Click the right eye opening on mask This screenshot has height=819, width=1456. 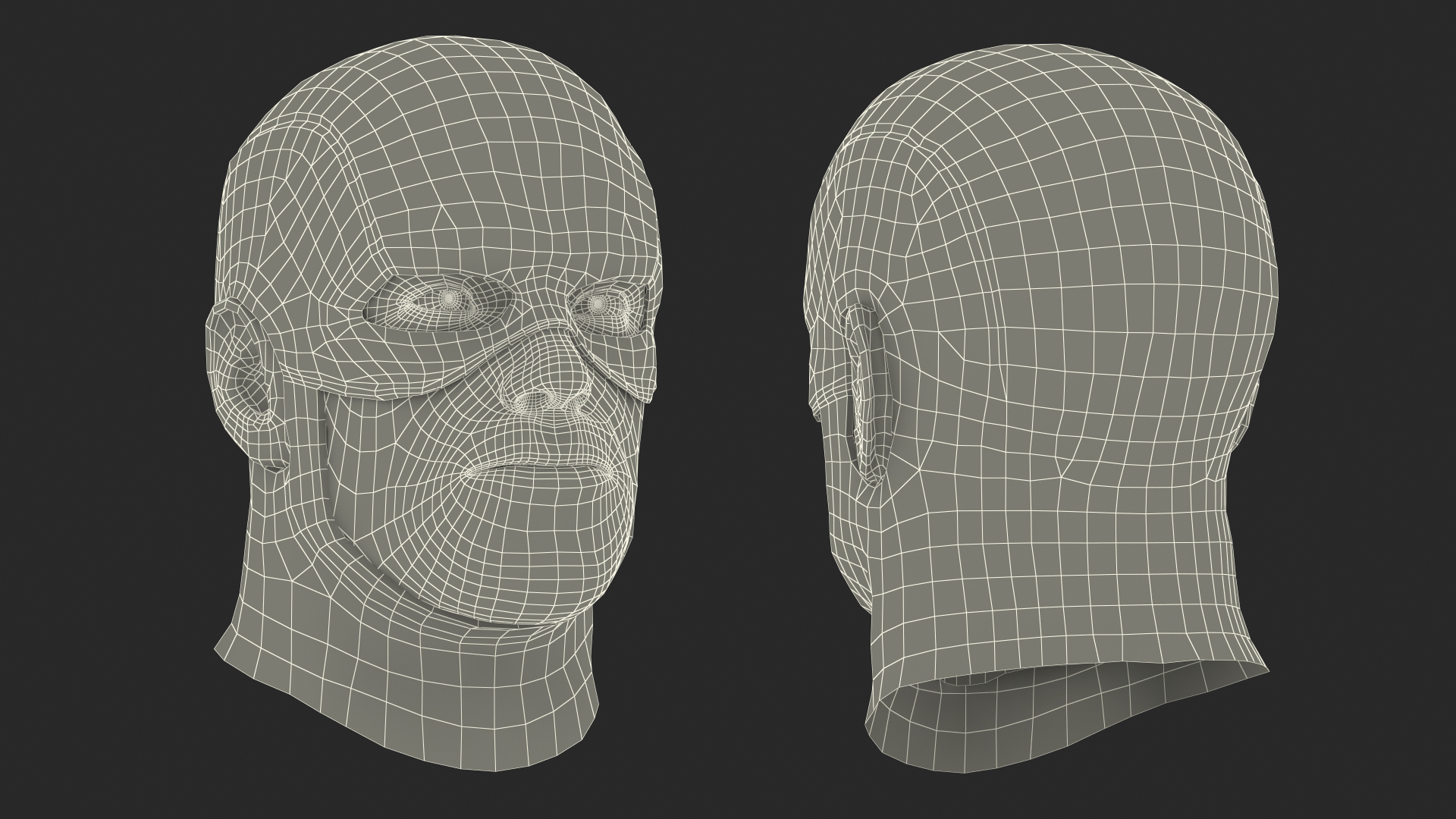point(607,306)
